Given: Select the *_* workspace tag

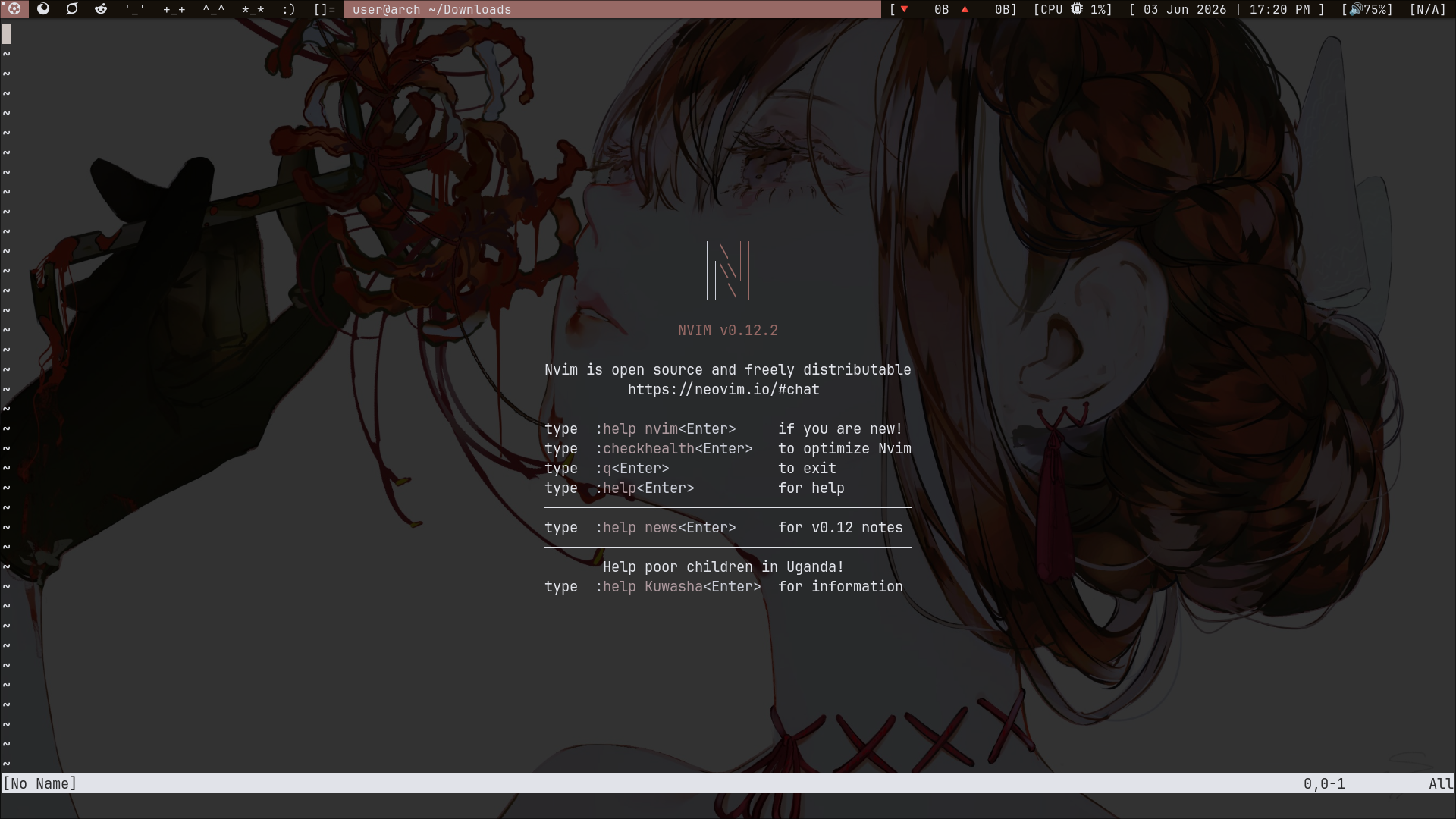Looking at the screenshot, I should click(253, 9).
